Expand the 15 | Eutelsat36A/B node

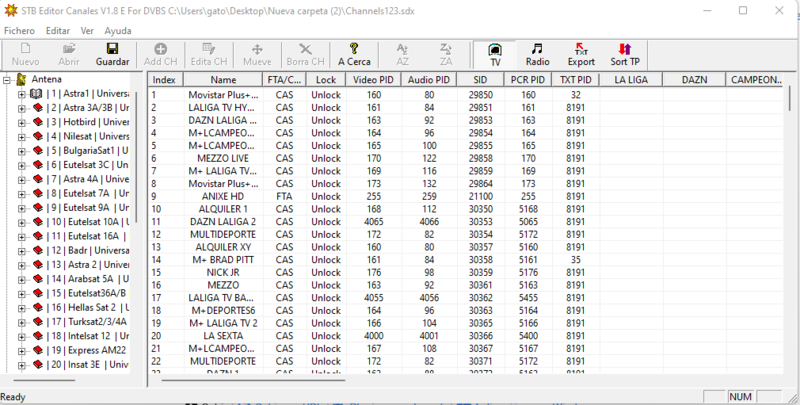[x=21, y=294]
